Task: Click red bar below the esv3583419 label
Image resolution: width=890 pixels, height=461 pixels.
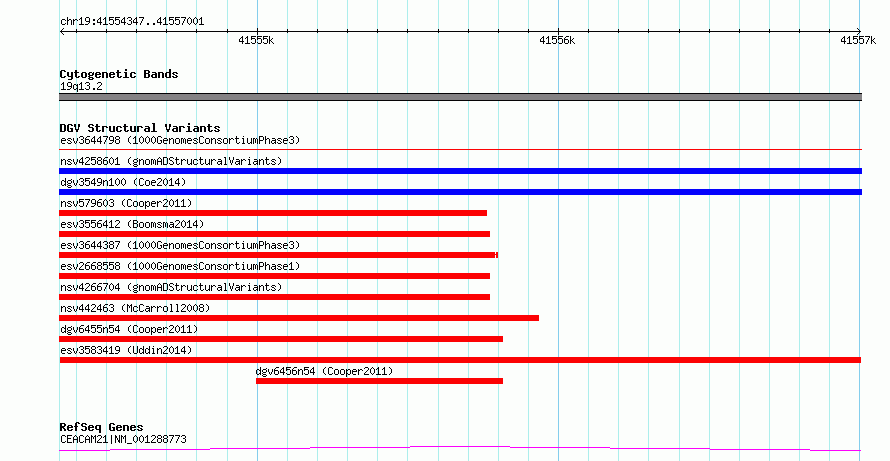Action: tap(460, 360)
